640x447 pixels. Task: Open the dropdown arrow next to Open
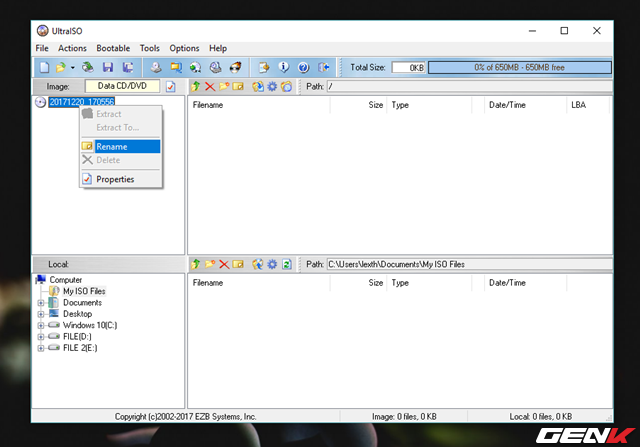(x=72, y=68)
